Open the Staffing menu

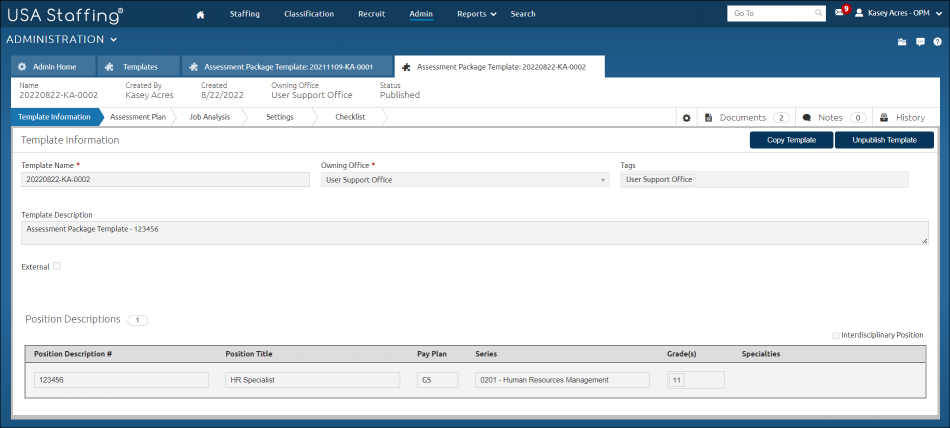click(245, 14)
